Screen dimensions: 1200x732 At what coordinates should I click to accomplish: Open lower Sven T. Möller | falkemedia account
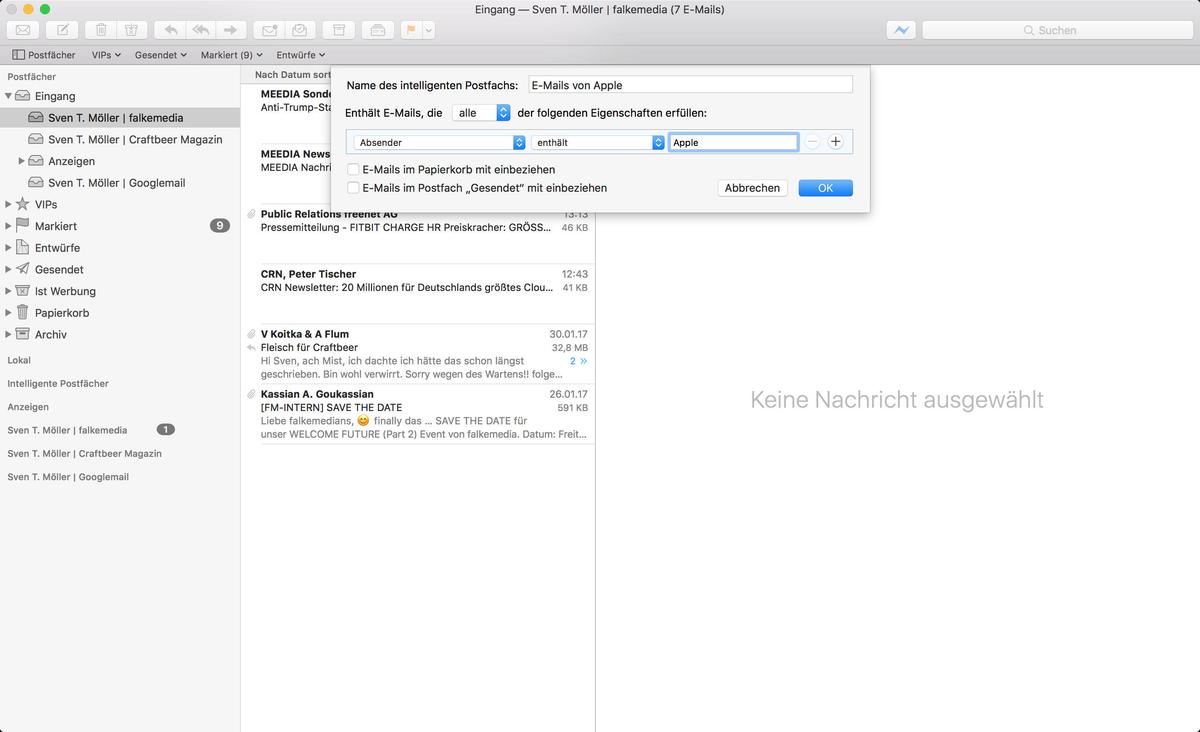67,430
